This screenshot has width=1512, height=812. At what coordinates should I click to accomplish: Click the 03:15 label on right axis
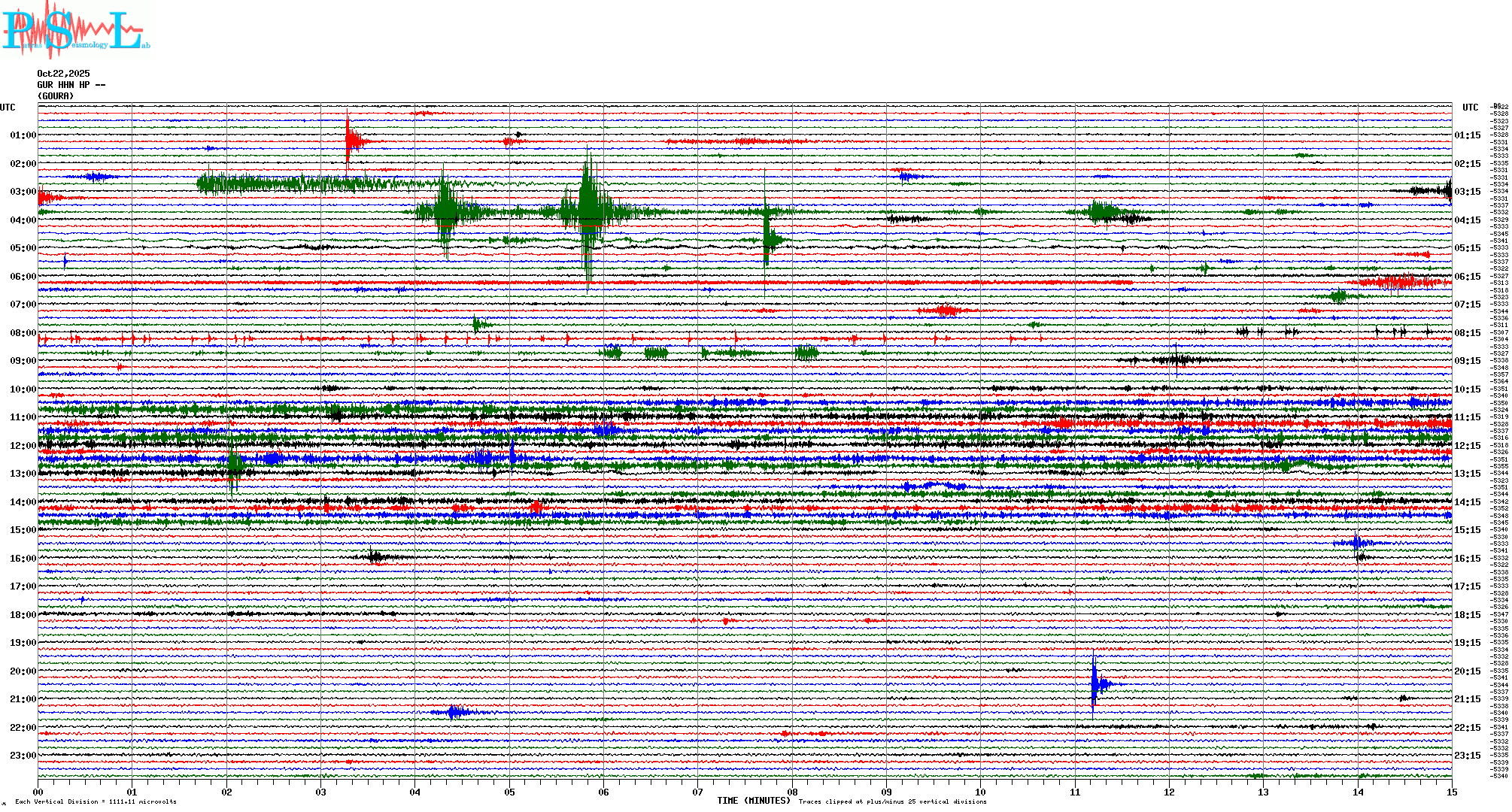click(x=1467, y=192)
